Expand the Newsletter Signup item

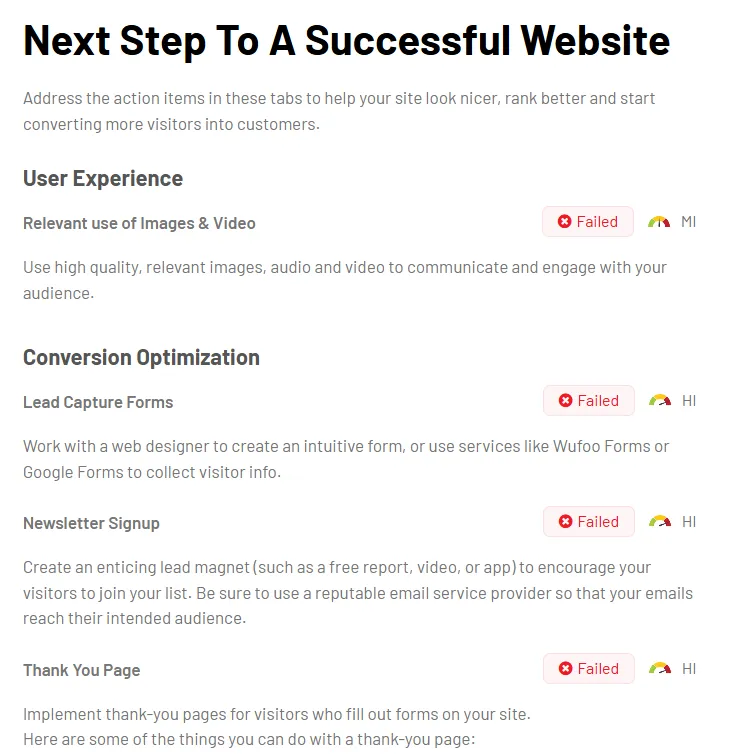91,524
